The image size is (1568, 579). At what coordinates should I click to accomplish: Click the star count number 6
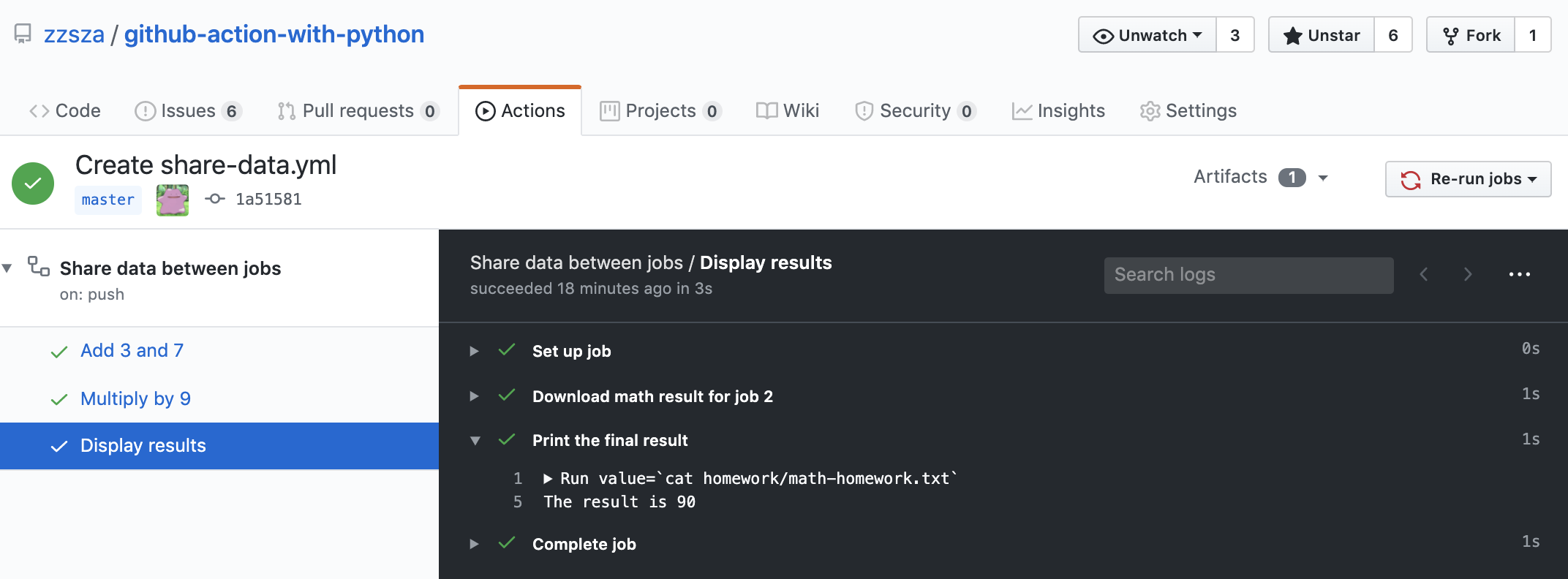click(1392, 35)
